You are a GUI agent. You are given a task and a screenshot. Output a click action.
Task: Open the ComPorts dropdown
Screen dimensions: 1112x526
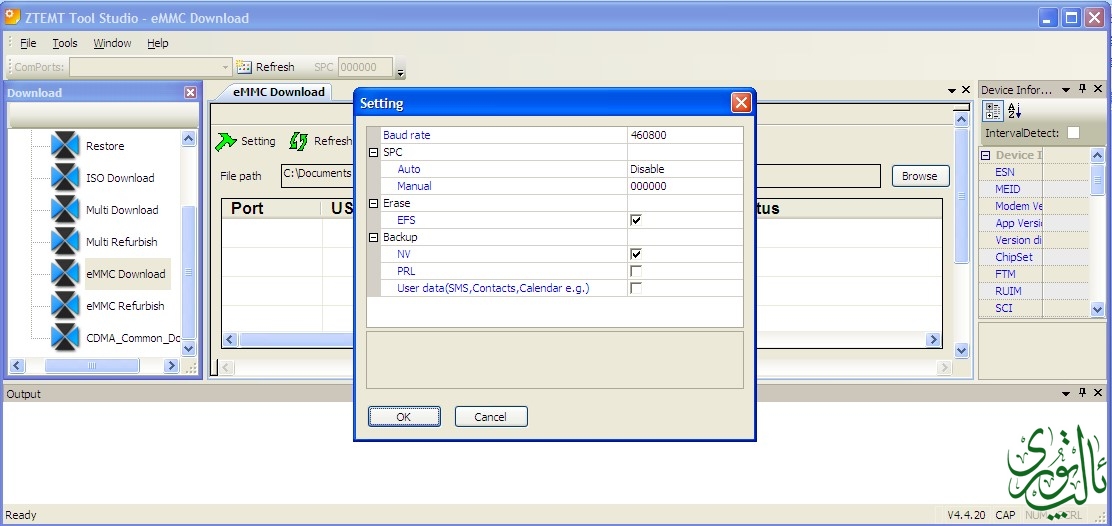pos(226,67)
